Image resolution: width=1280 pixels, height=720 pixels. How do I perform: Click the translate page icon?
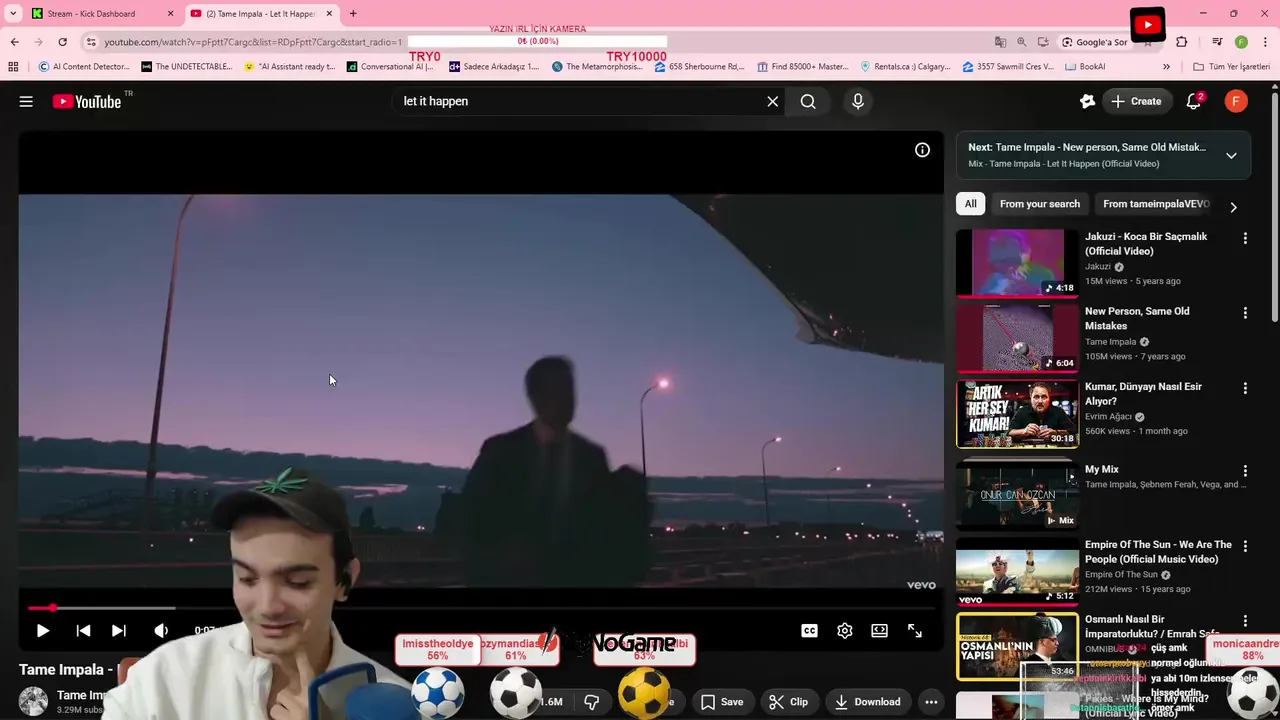click(x=1000, y=42)
